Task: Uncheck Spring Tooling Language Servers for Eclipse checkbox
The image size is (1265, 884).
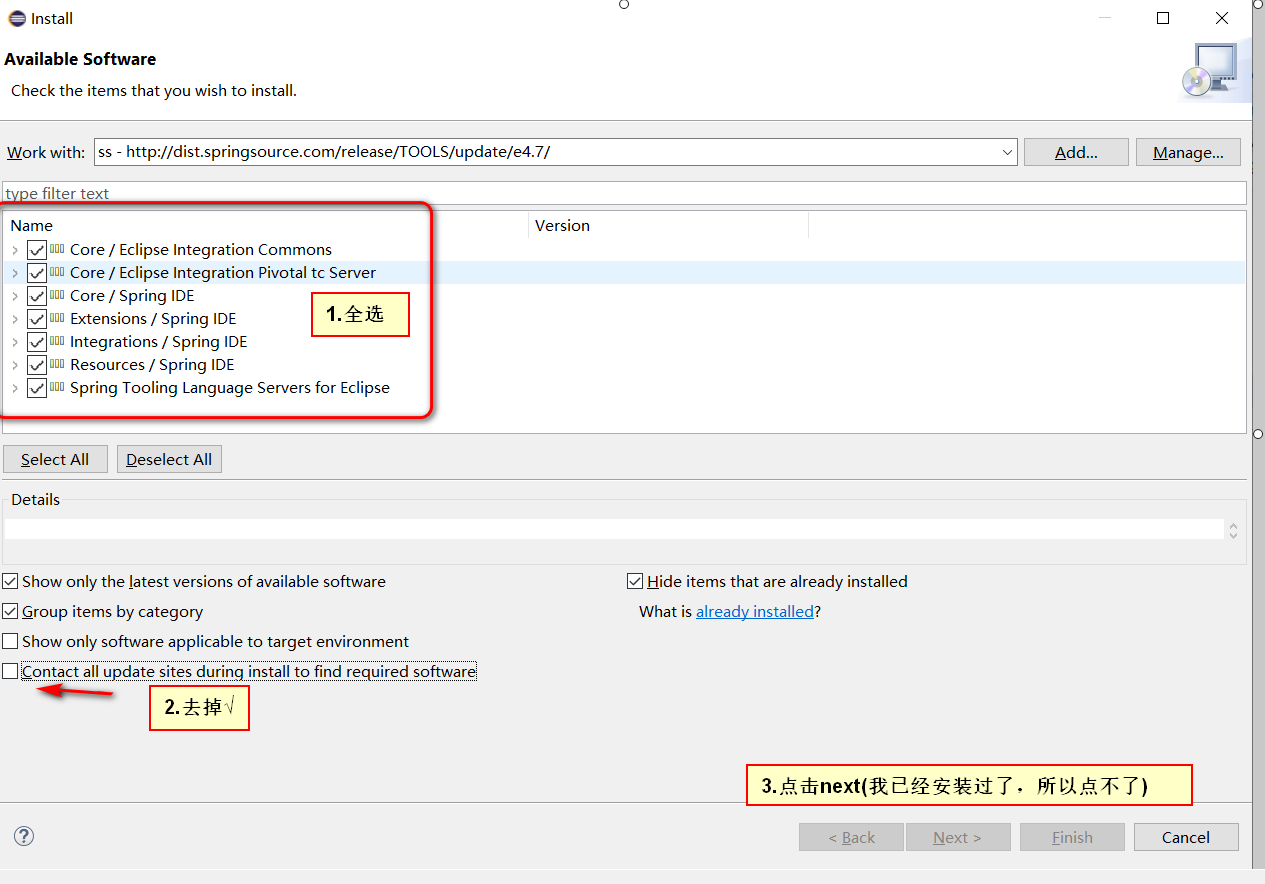Action: coord(37,388)
